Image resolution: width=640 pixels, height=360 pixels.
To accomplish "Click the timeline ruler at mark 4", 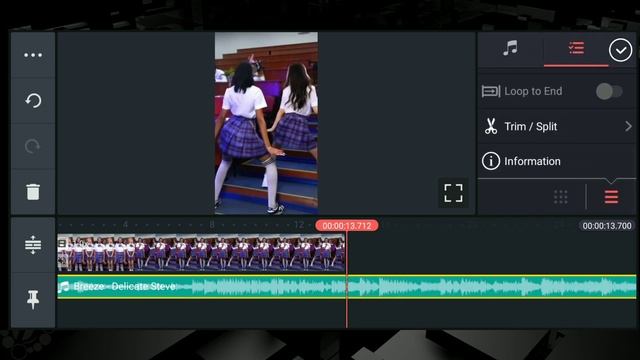I will point(125,224).
